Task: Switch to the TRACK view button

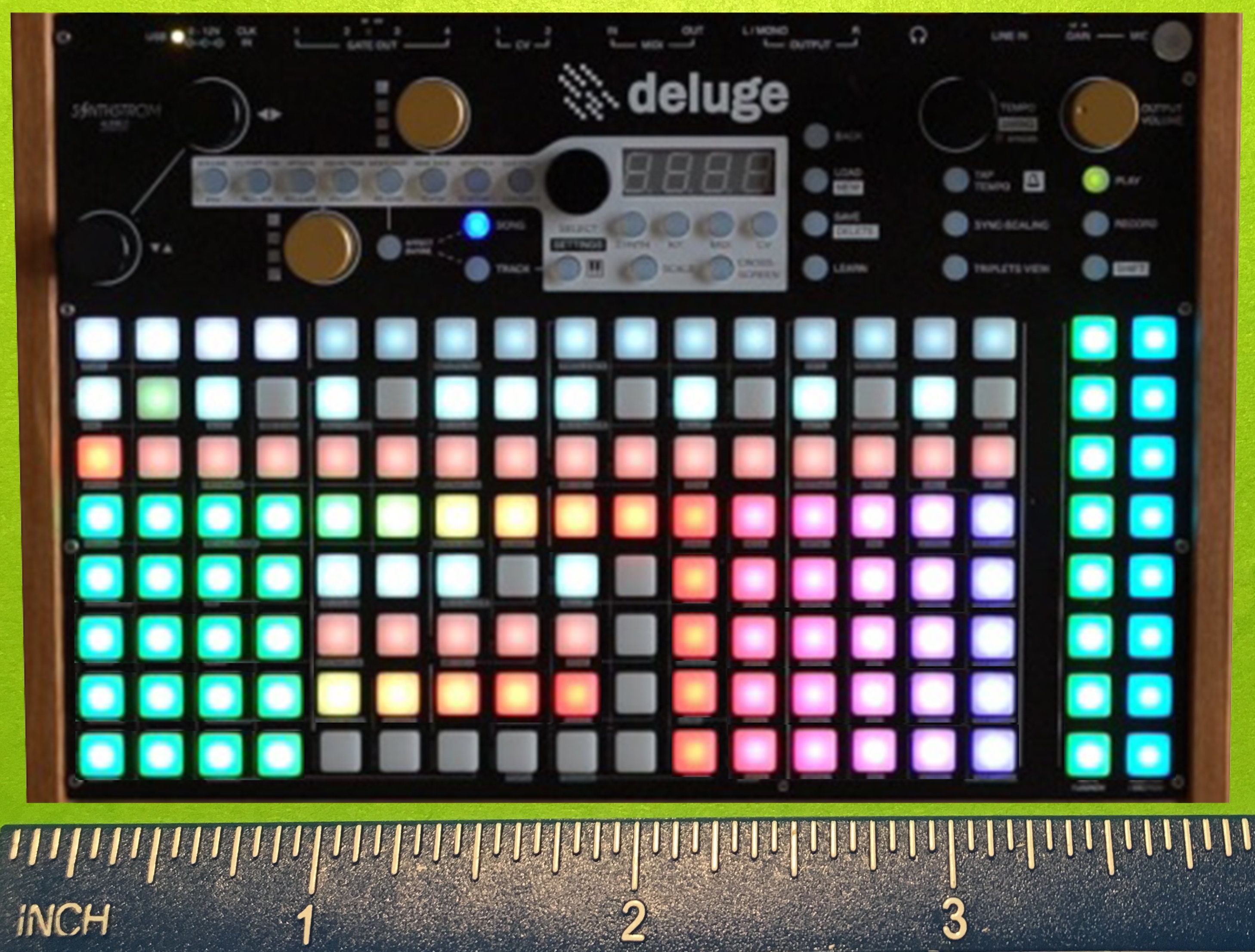Action: point(476,269)
